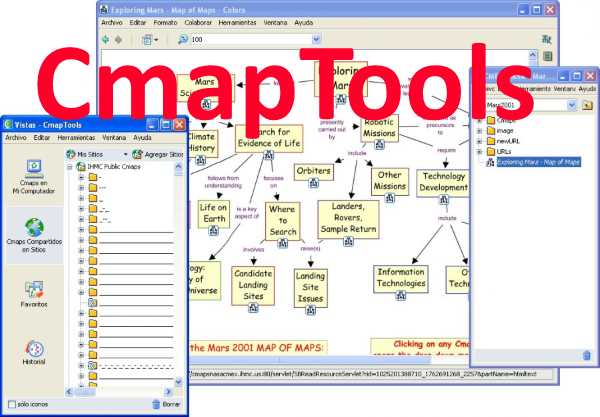The height and width of the screenshot is (417, 600).
Task: Click the forward arrow in main toolbar
Action: pyautogui.click(x=119, y=39)
